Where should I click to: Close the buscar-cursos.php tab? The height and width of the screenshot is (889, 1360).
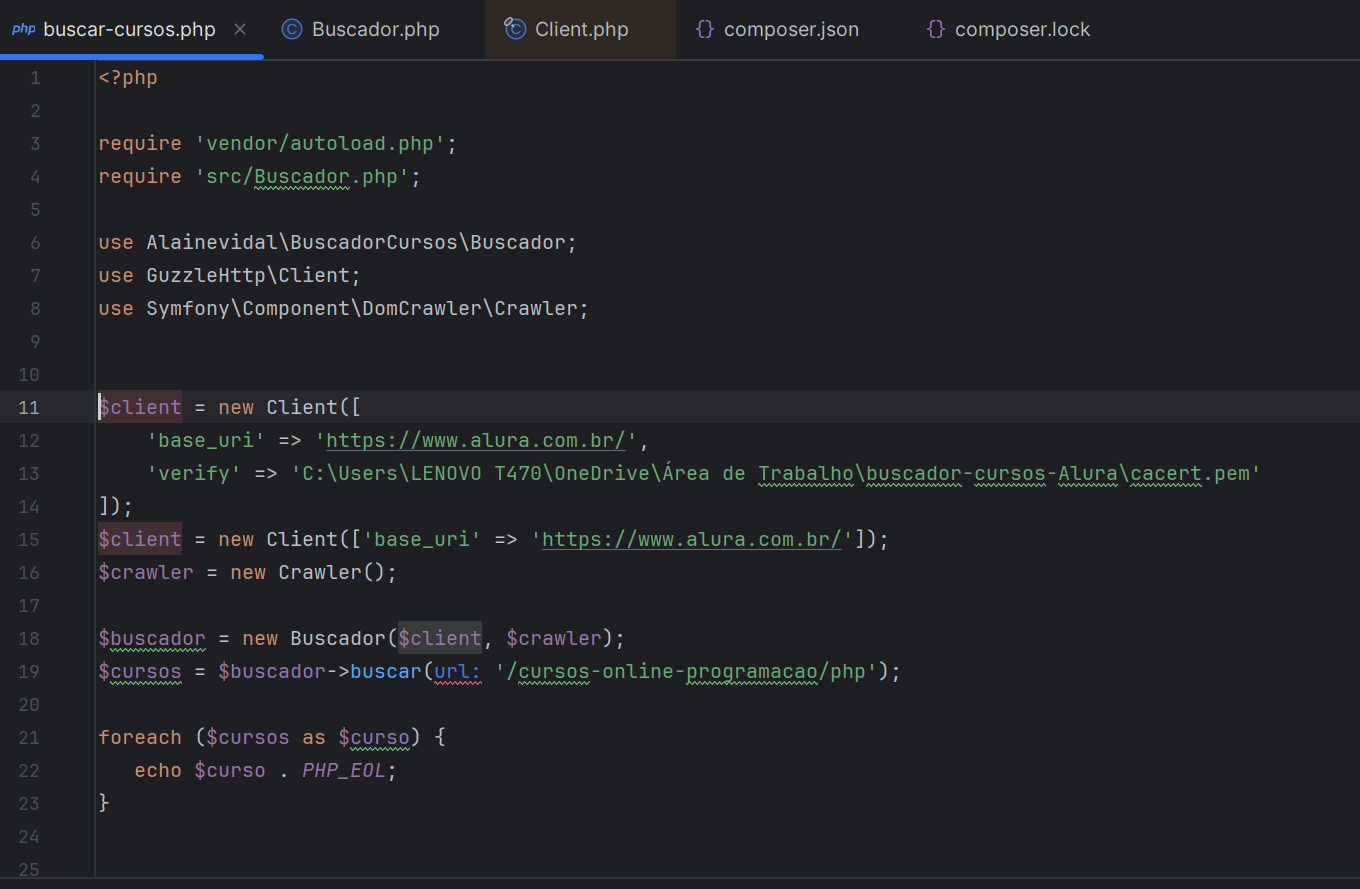240,29
